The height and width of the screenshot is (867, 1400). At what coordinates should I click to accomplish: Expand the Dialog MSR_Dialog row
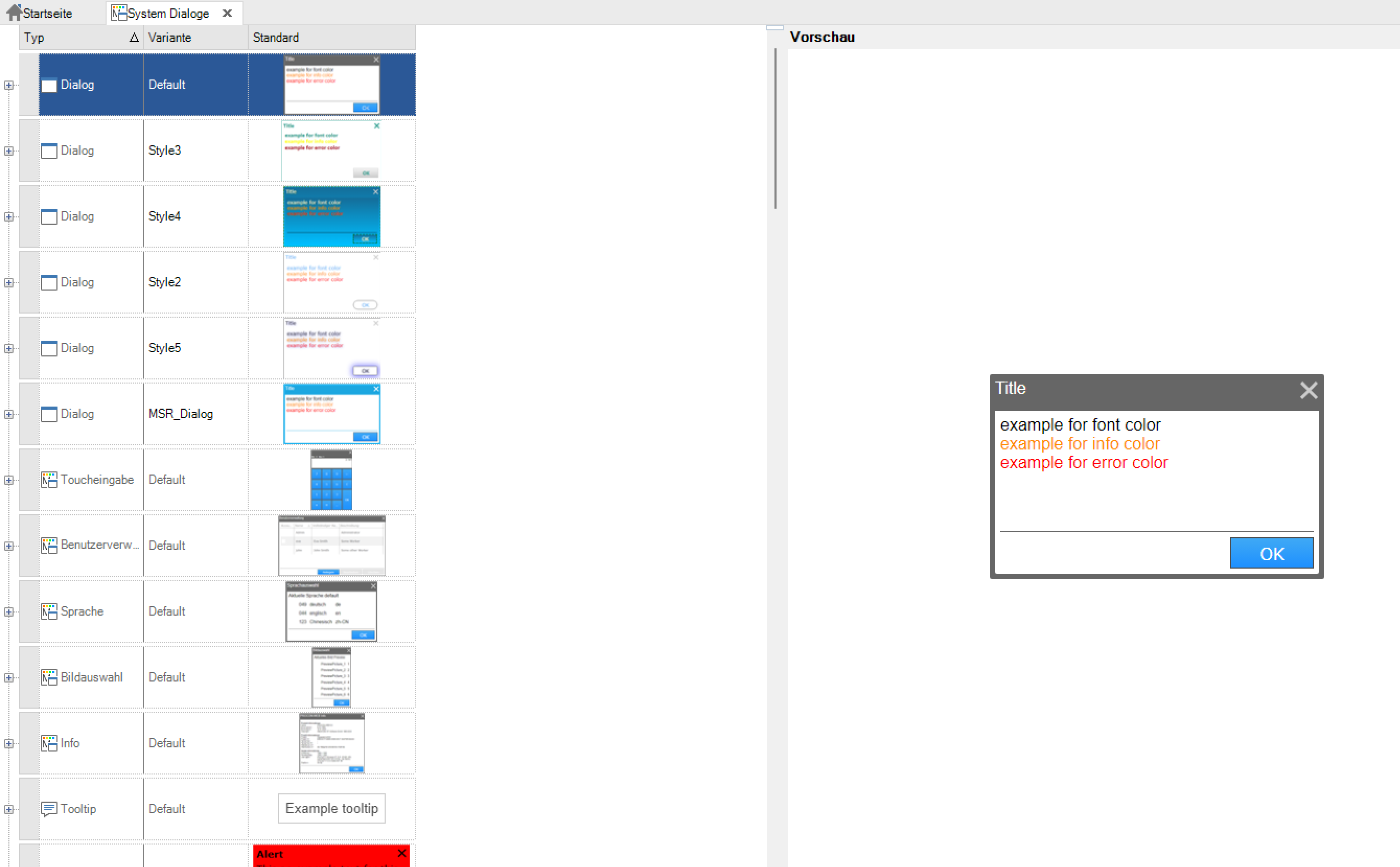pos(8,414)
